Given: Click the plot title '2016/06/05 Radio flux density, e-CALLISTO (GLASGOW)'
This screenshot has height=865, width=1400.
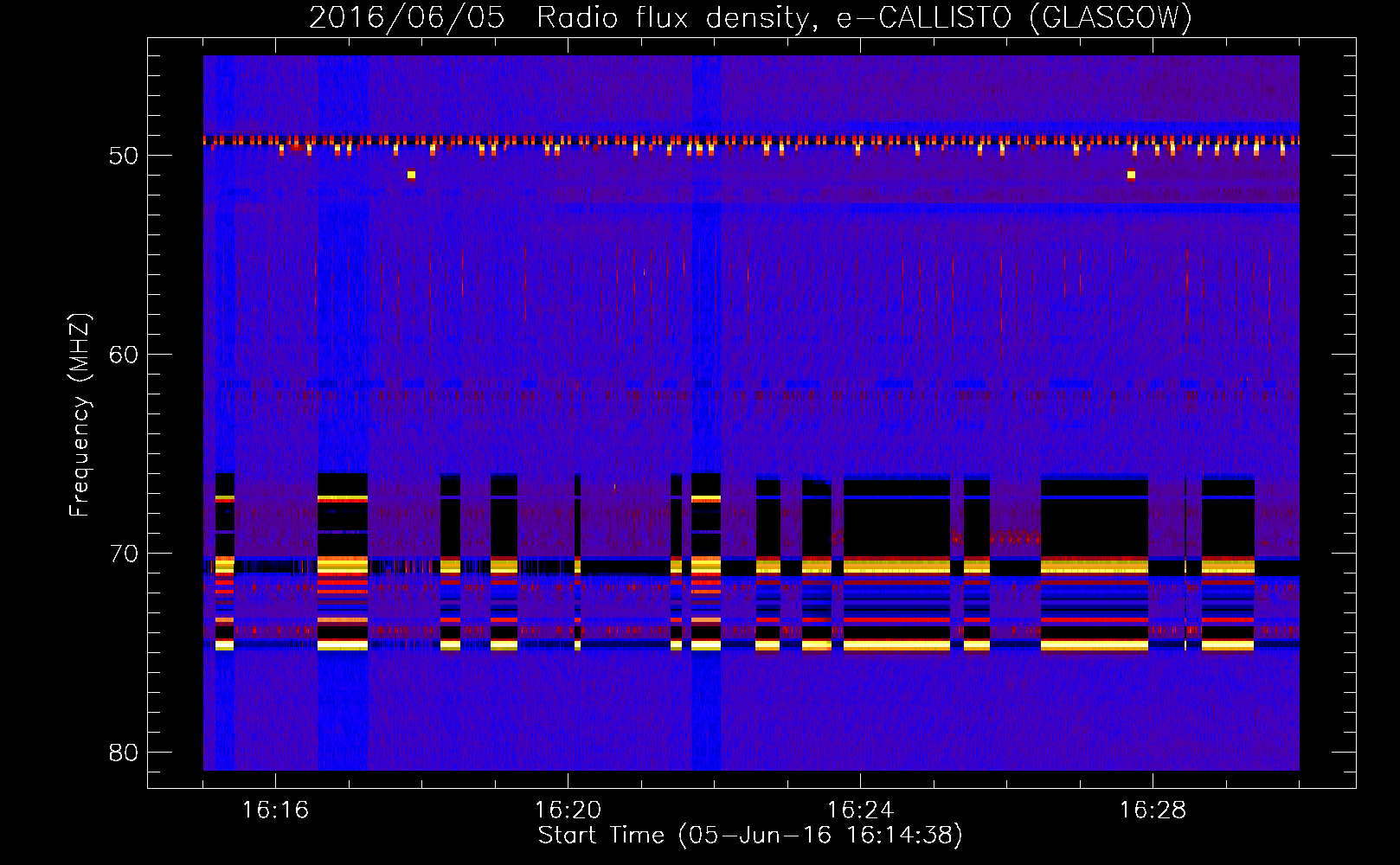Looking at the screenshot, I should [751, 18].
